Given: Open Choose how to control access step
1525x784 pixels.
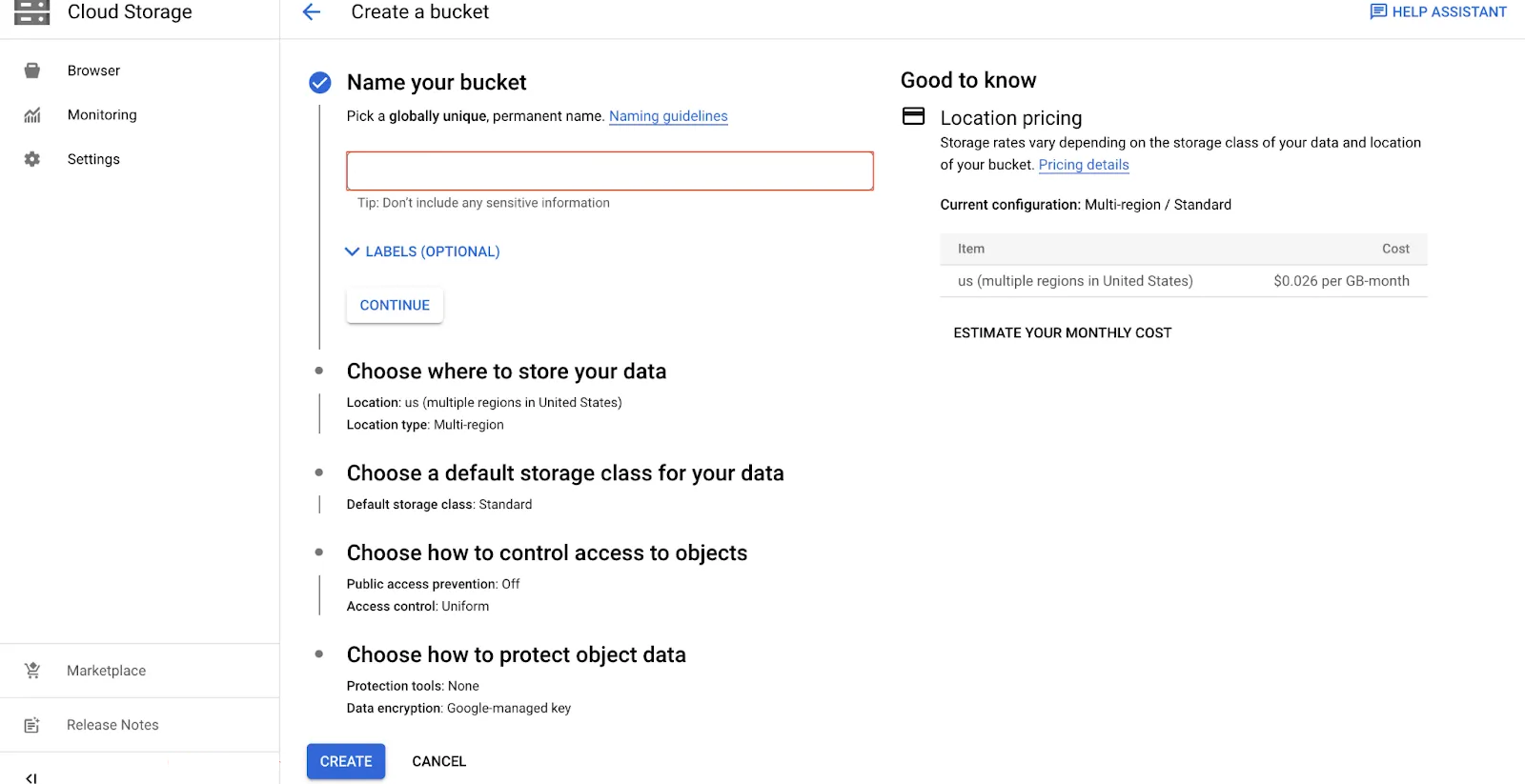Looking at the screenshot, I should (546, 553).
